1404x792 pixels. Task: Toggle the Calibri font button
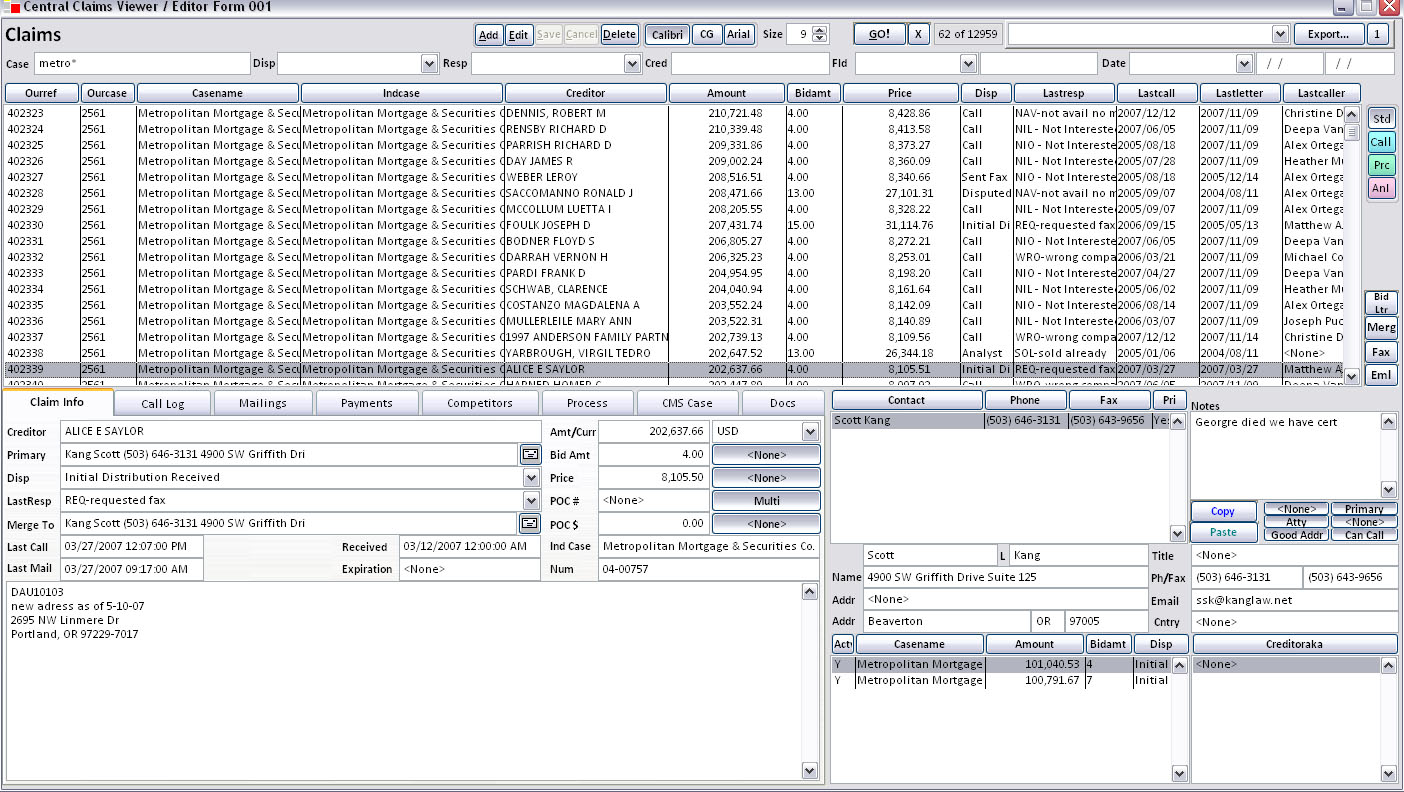pos(667,34)
